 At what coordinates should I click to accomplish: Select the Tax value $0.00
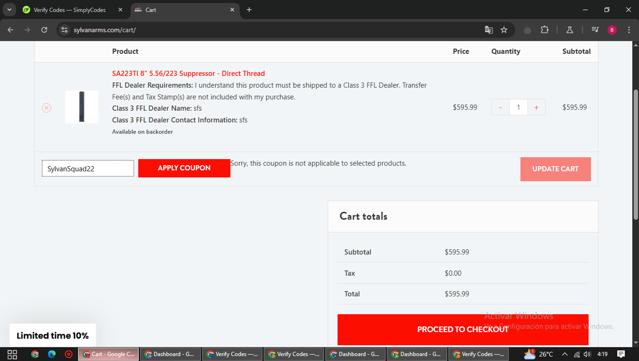[x=453, y=273]
